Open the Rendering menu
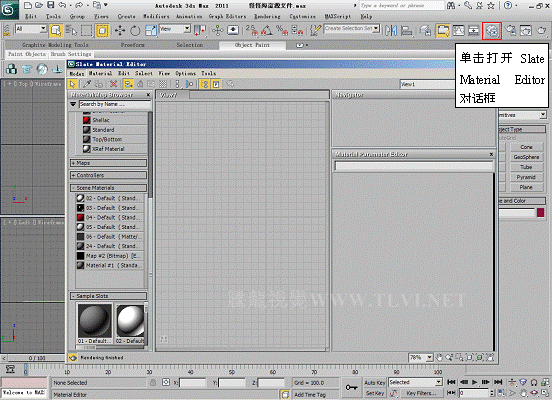 pos(267,16)
